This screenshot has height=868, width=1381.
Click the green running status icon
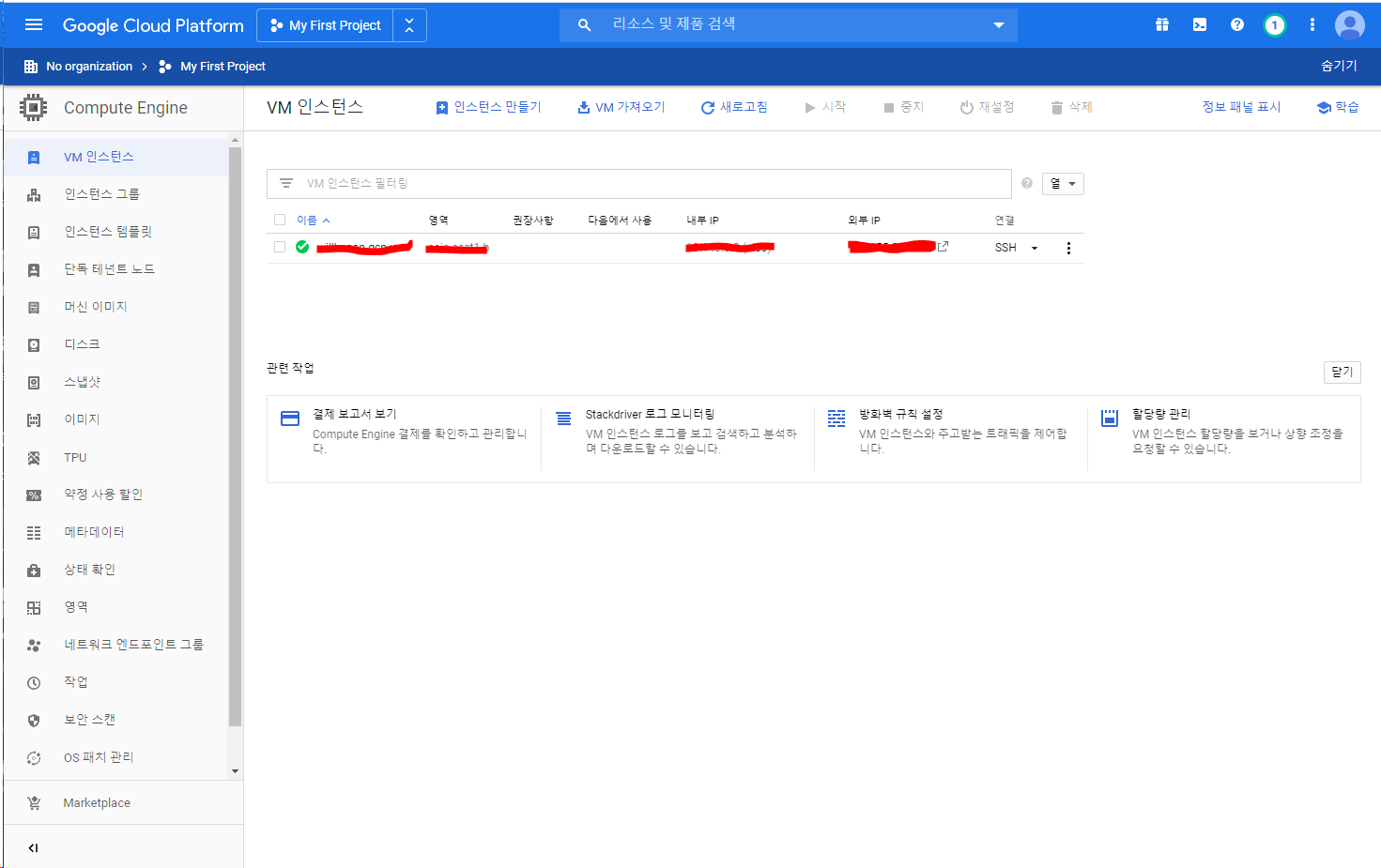coord(302,247)
